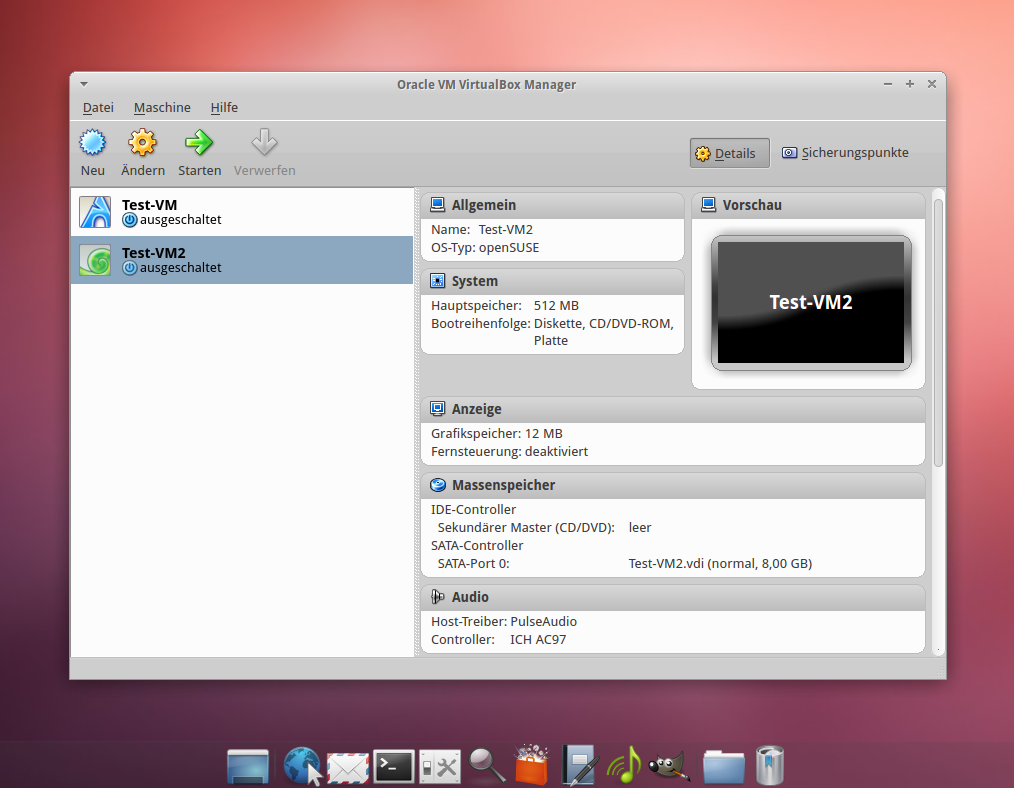Open the Audio section header link
The height and width of the screenshot is (788, 1014).
470,597
